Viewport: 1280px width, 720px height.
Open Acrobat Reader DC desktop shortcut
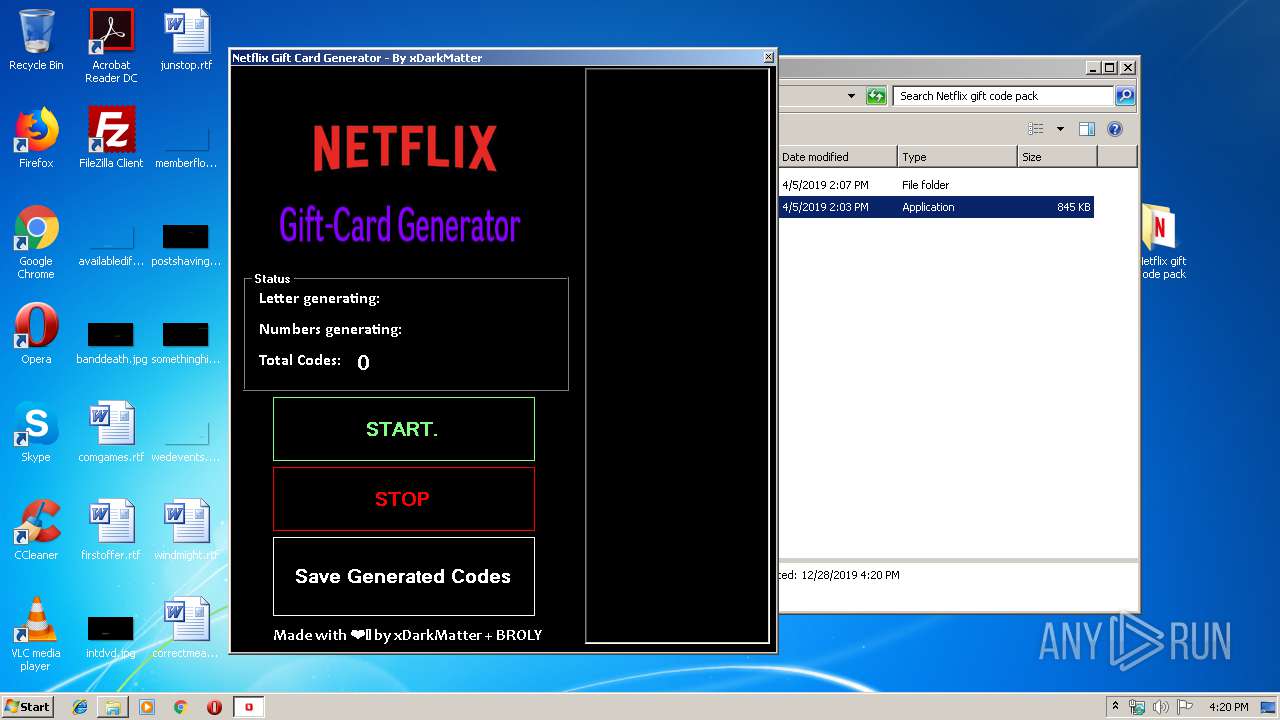click(x=111, y=46)
